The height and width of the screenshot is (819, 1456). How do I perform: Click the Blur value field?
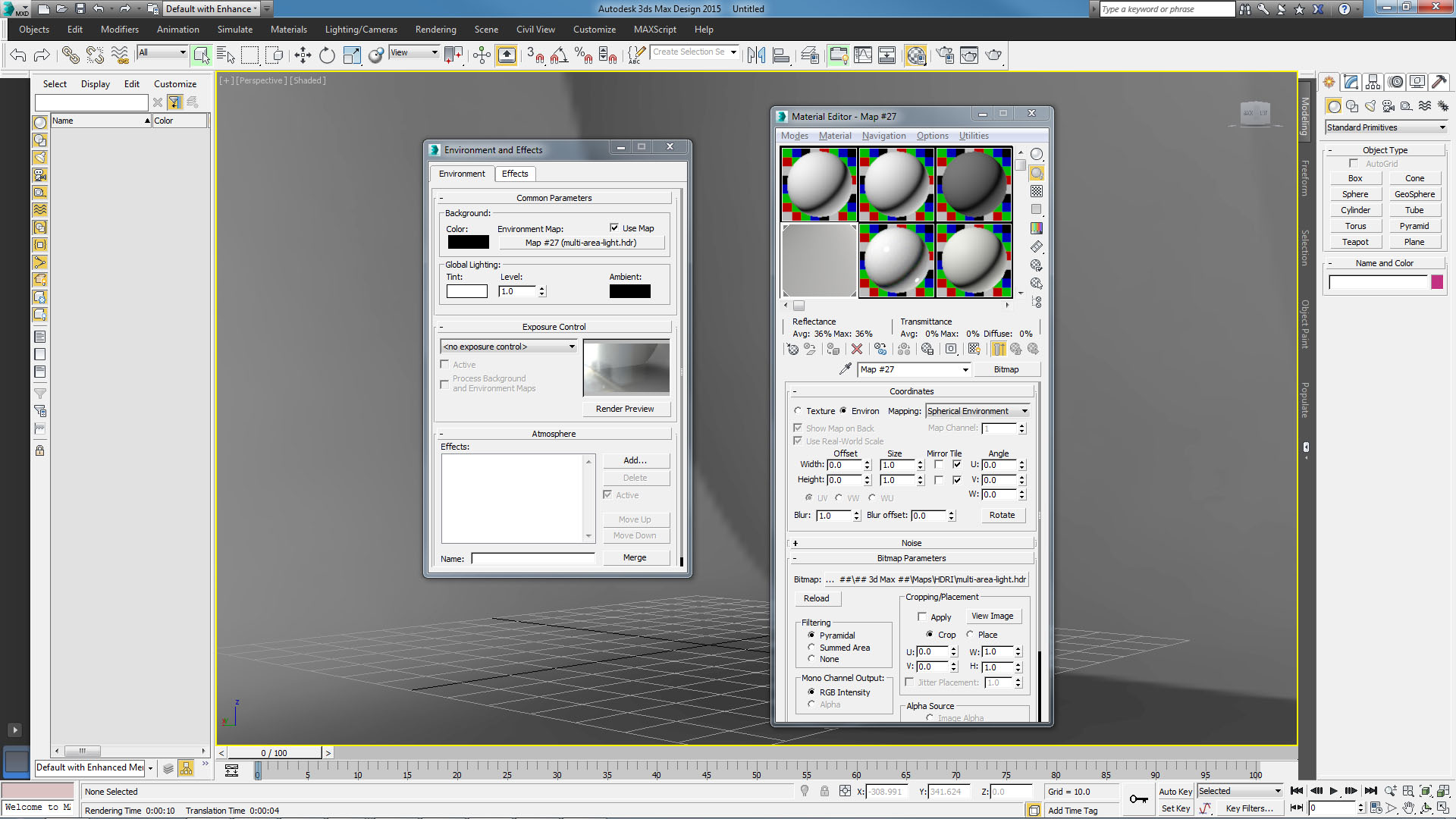(x=833, y=516)
